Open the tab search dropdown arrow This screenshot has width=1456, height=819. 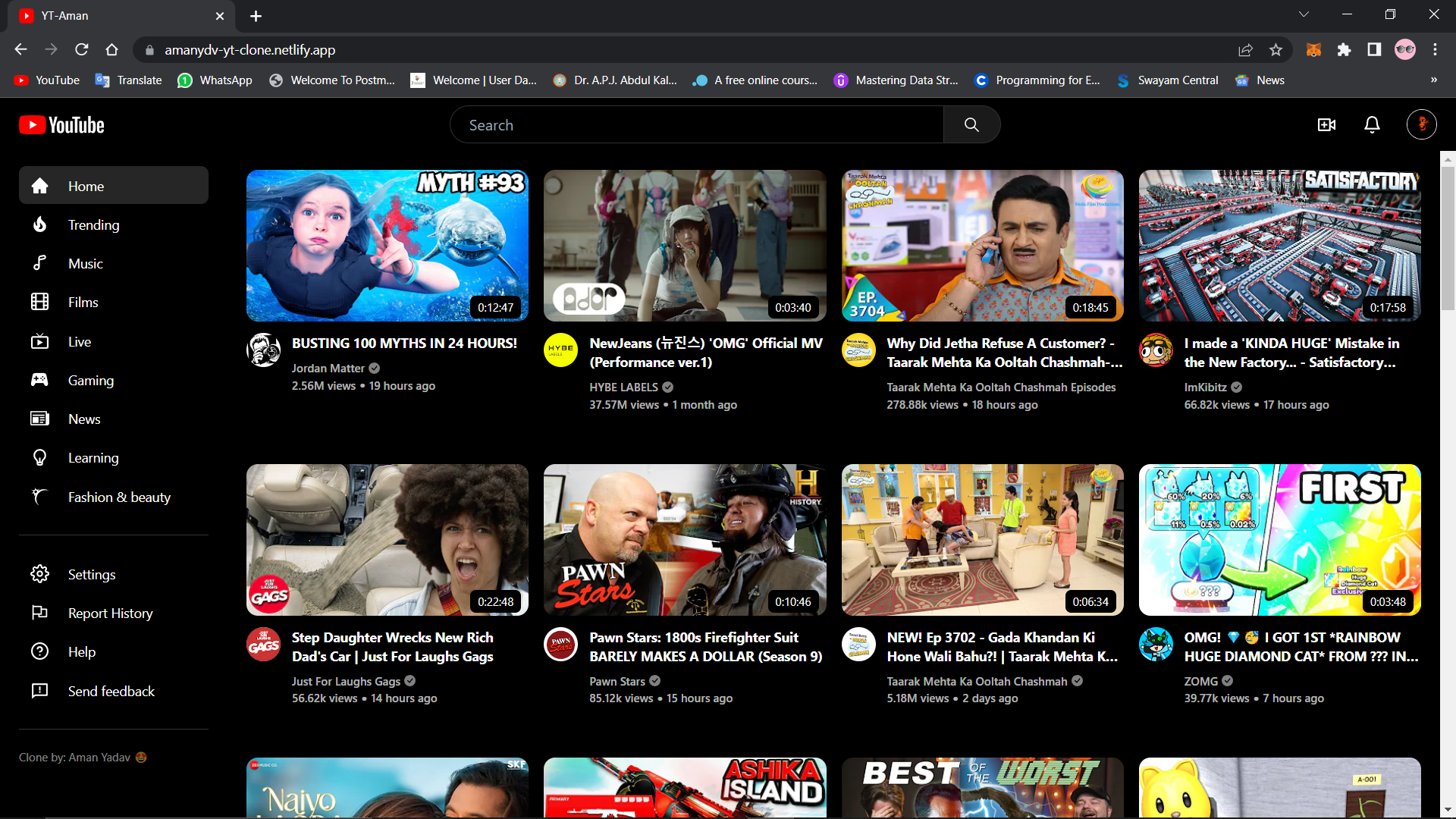coord(1304,14)
